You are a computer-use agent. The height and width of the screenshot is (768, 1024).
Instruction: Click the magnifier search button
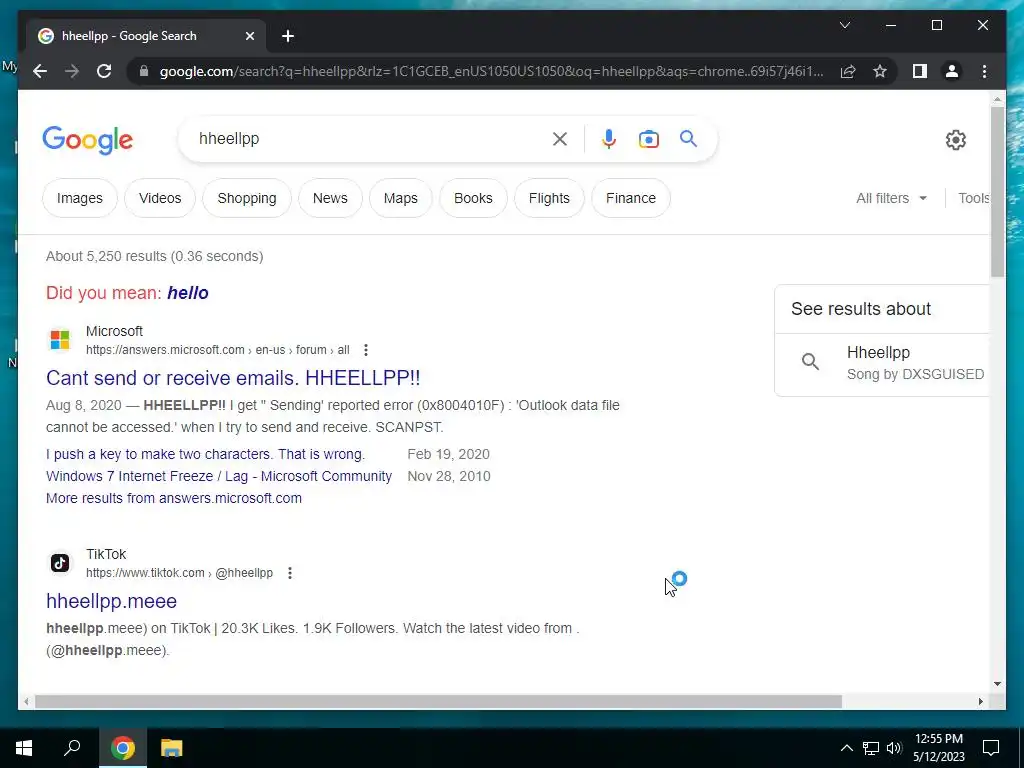pyautogui.click(x=688, y=138)
